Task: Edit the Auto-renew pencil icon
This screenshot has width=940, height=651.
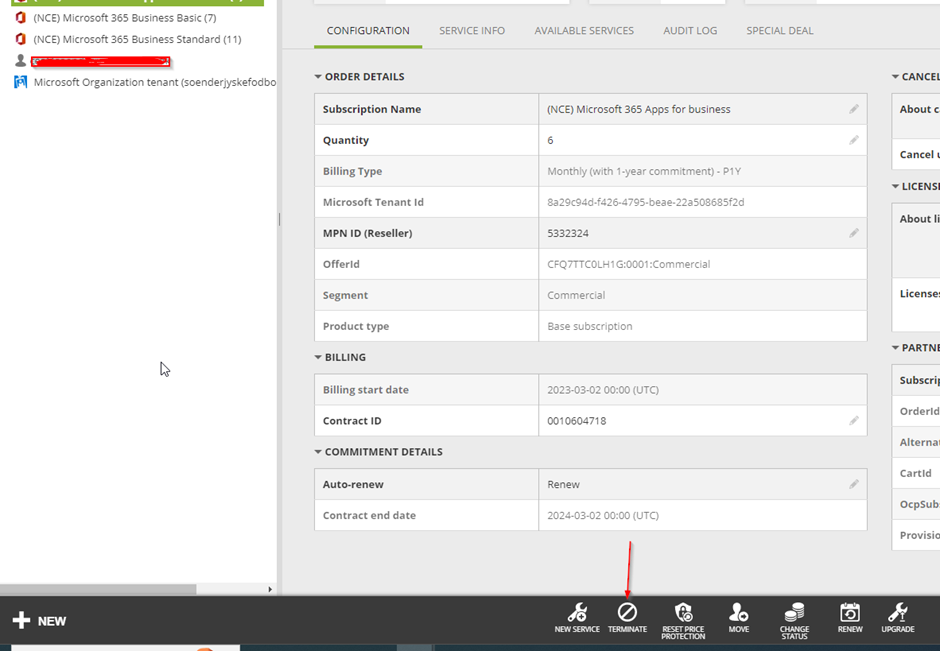Action: pos(854,484)
